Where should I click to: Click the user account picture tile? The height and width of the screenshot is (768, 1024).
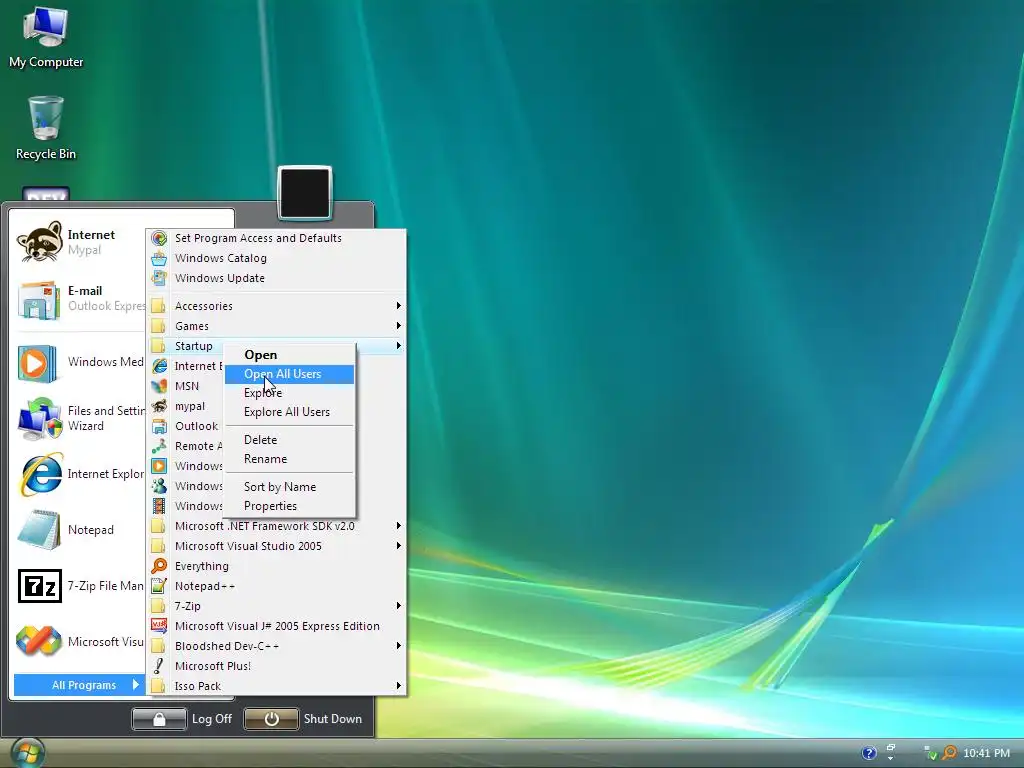(x=305, y=193)
